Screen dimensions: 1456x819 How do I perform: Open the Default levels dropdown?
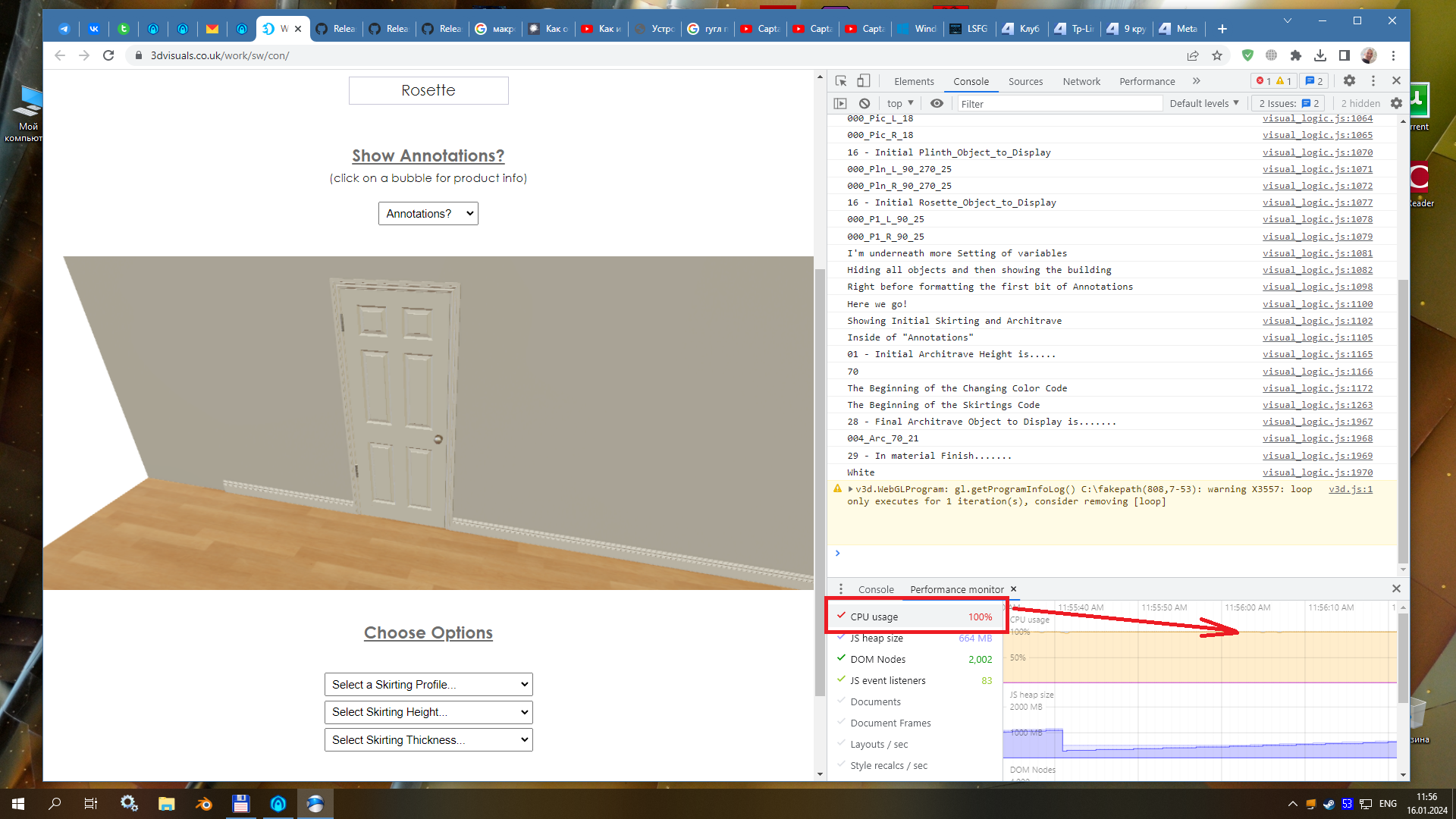[x=1204, y=103]
